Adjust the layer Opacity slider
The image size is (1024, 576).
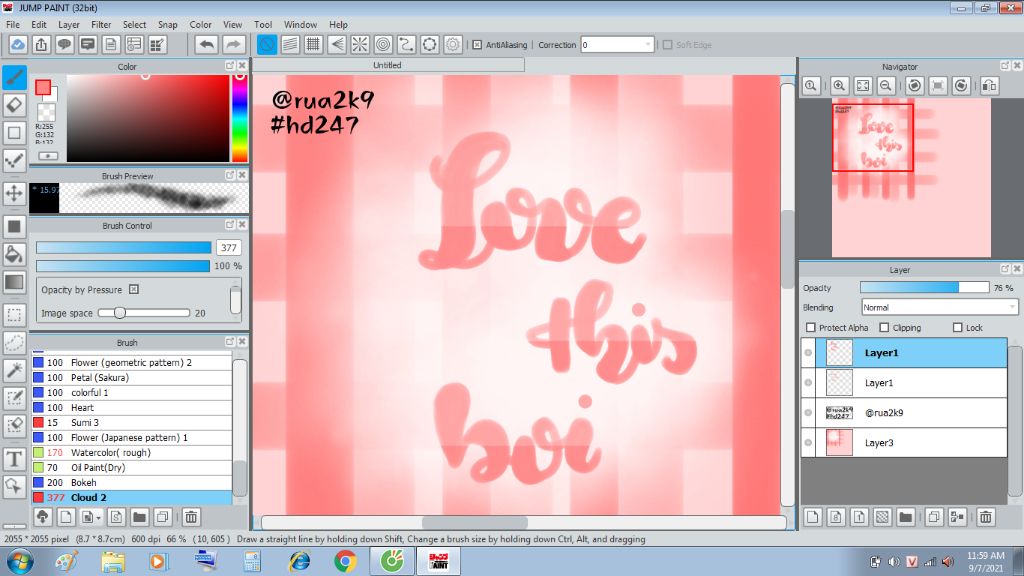924,287
